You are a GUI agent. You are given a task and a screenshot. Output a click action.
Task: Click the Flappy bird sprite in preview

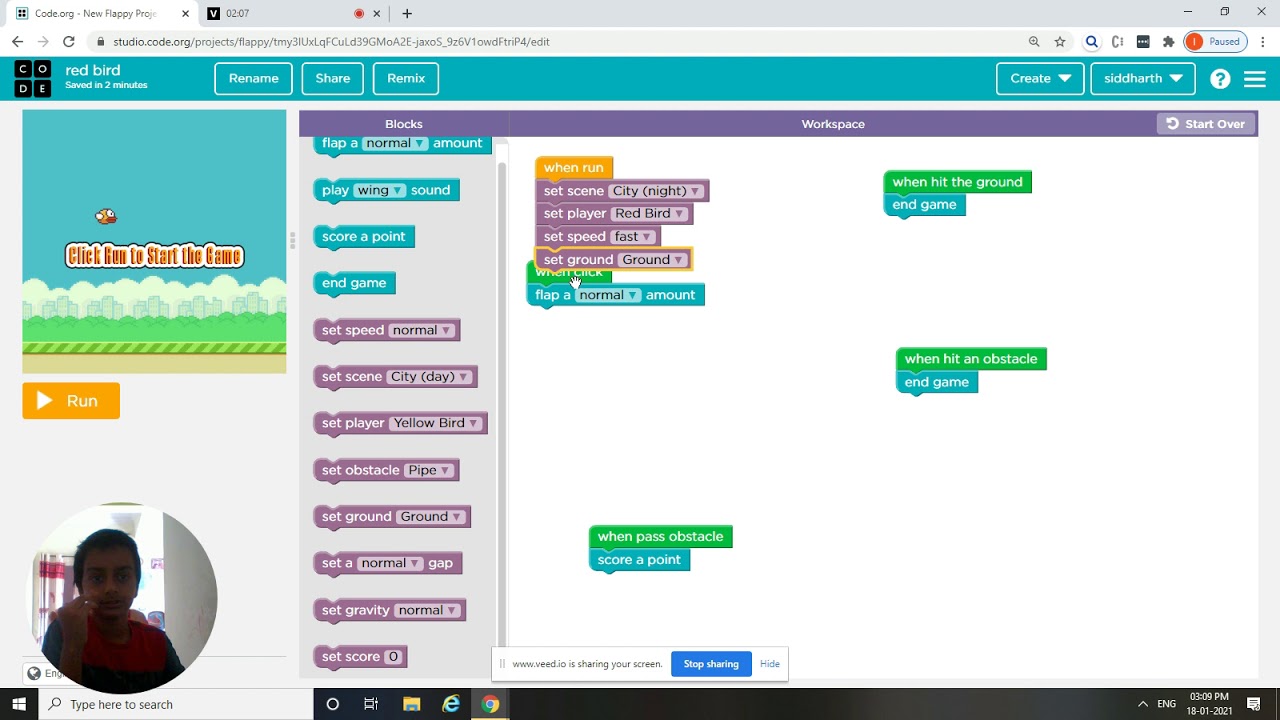pos(105,216)
